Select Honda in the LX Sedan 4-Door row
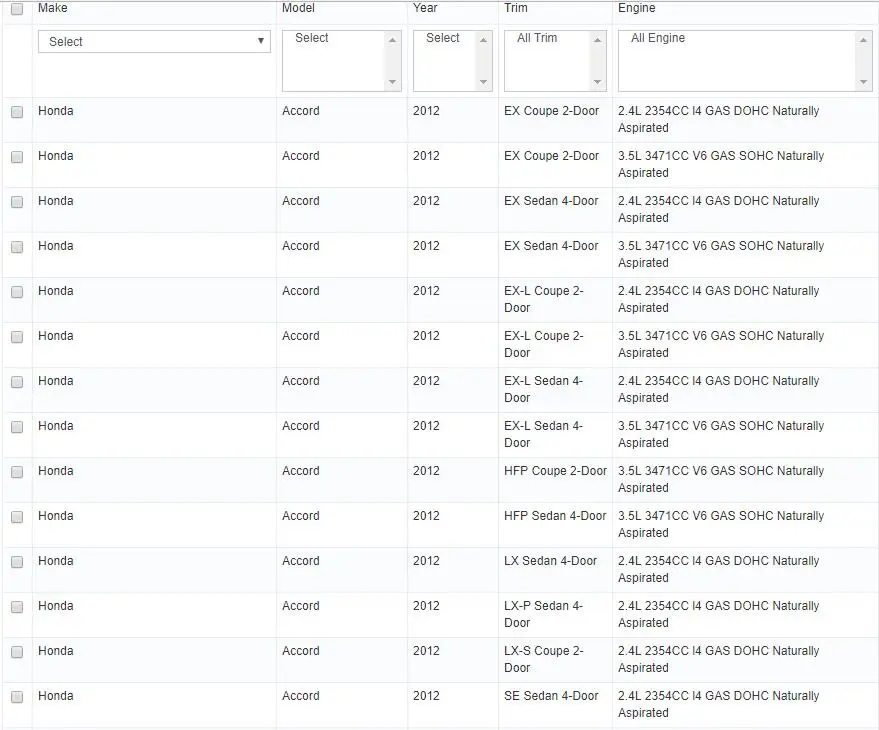Image resolution: width=879 pixels, height=730 pixels. (55, 561)
